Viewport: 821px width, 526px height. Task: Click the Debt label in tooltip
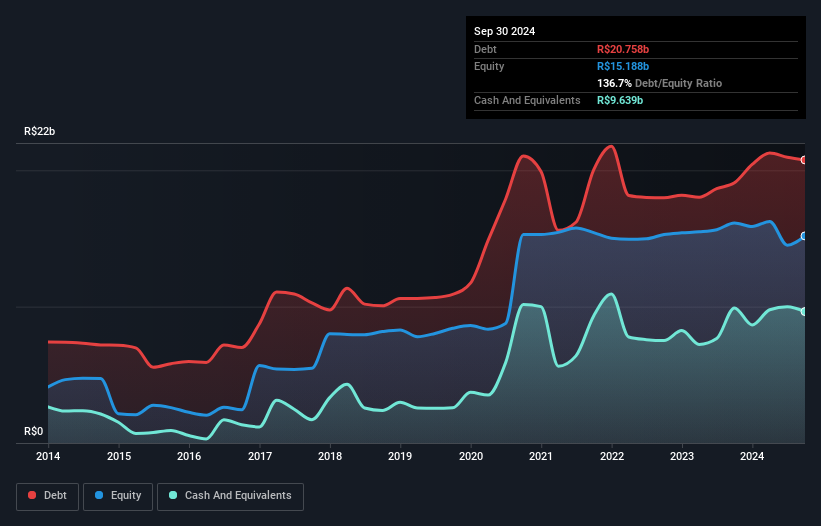(x=485, y=49)
